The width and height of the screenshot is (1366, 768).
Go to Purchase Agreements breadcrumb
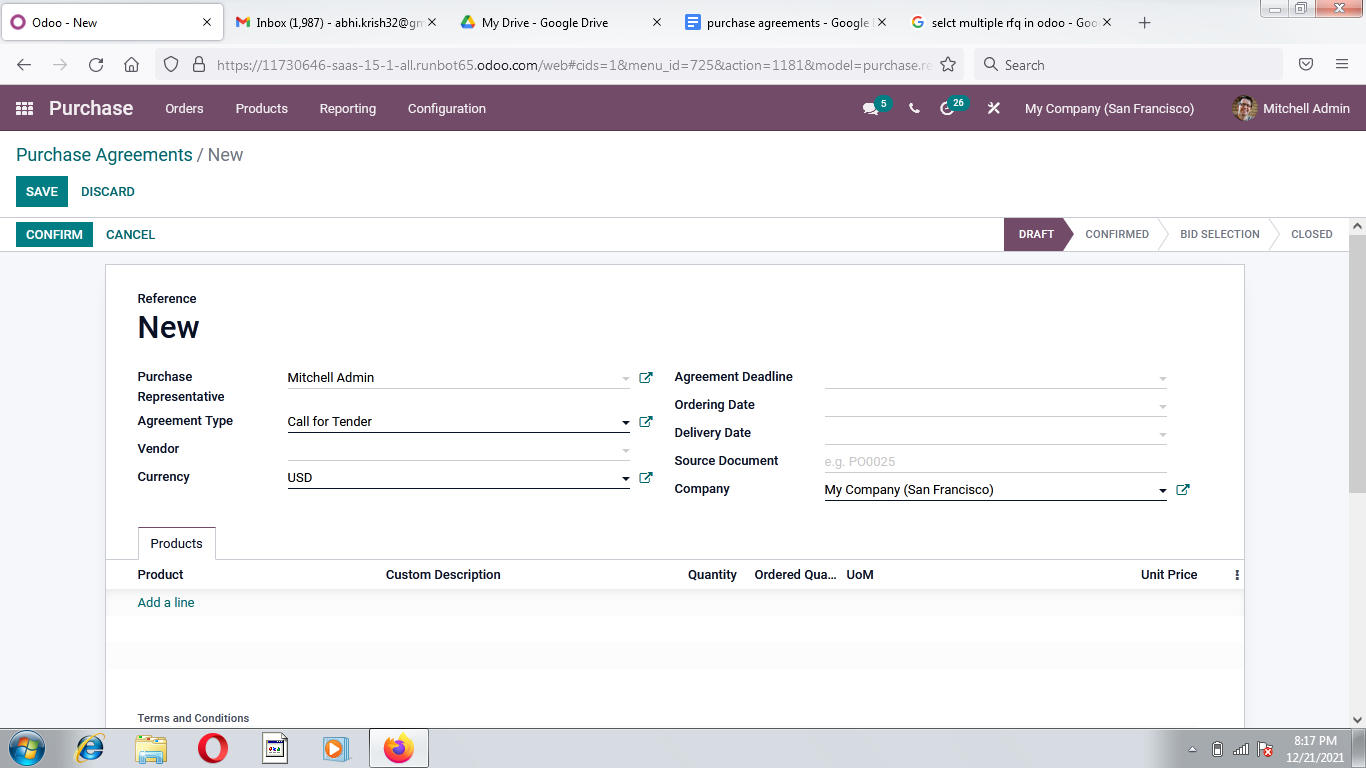pyautogui.click(x=104, y=155)
